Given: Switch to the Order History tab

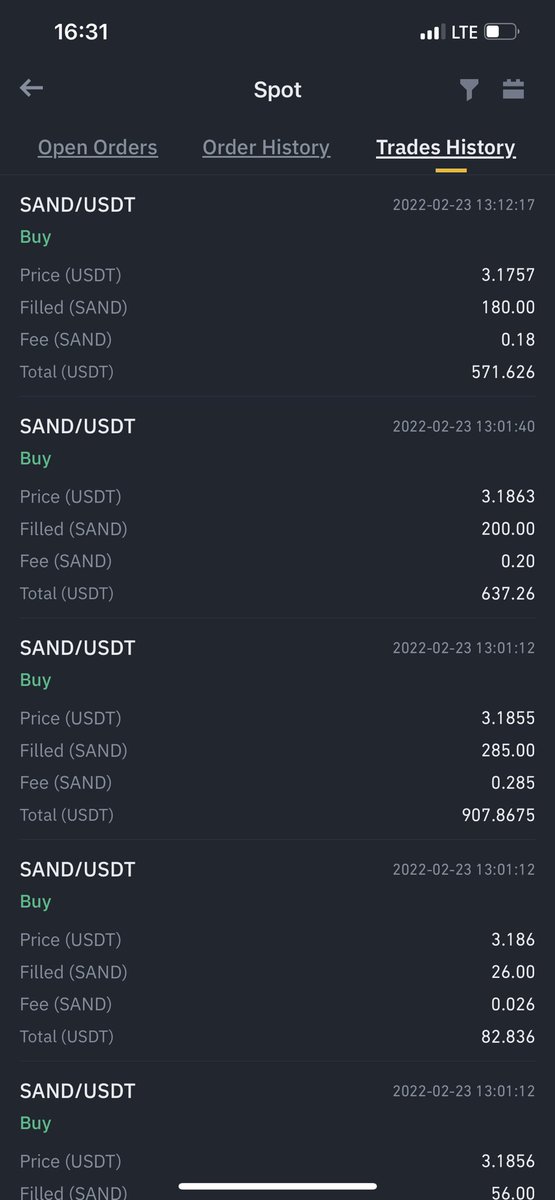Looking at the screenshot, I should pyautogui.click(x=266, y=148).
